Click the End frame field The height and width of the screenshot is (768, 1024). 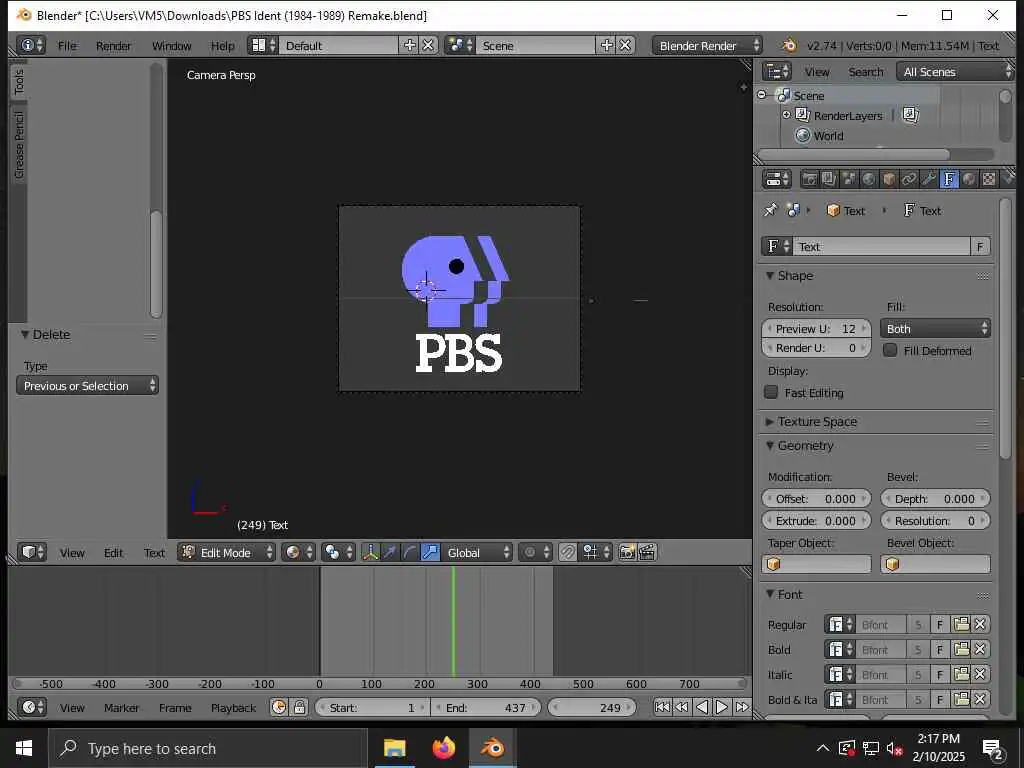486,707
